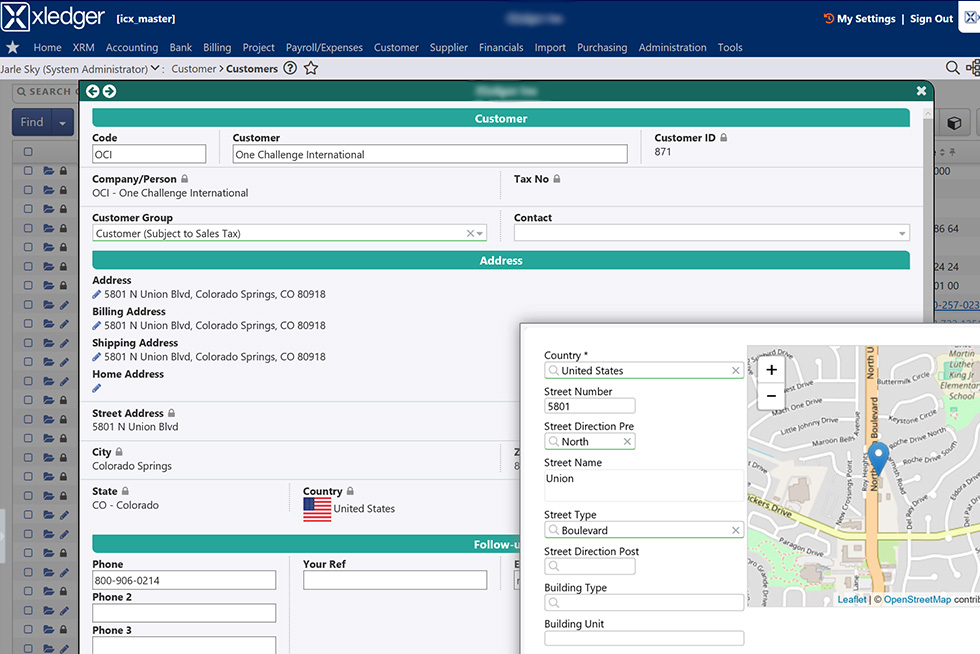This screenshot has width=980, height=654.
Task: Click the Street Number field
Action: [589, 406]
